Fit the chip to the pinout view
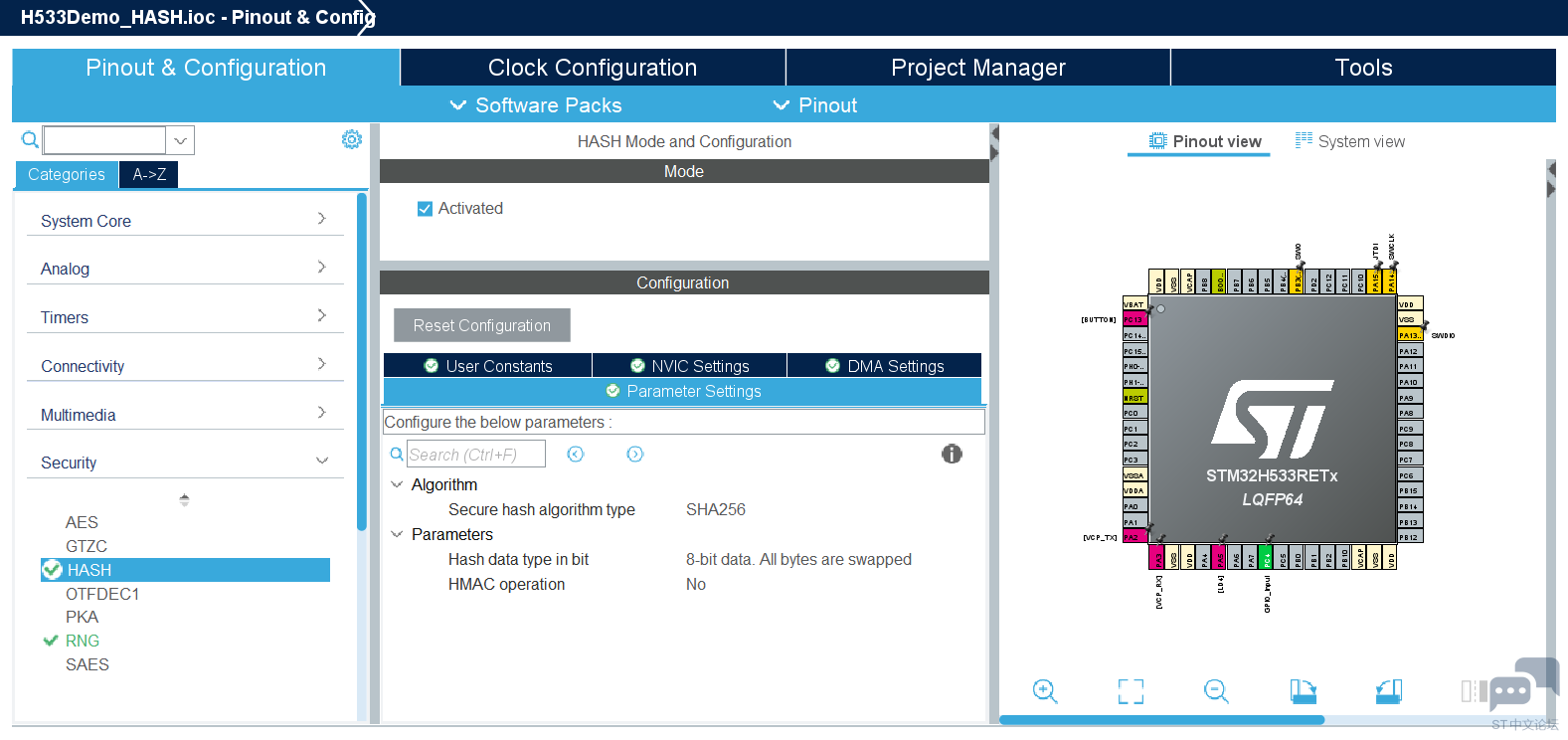Viewport: 1568px width, 740px height. click(1131, 691)
